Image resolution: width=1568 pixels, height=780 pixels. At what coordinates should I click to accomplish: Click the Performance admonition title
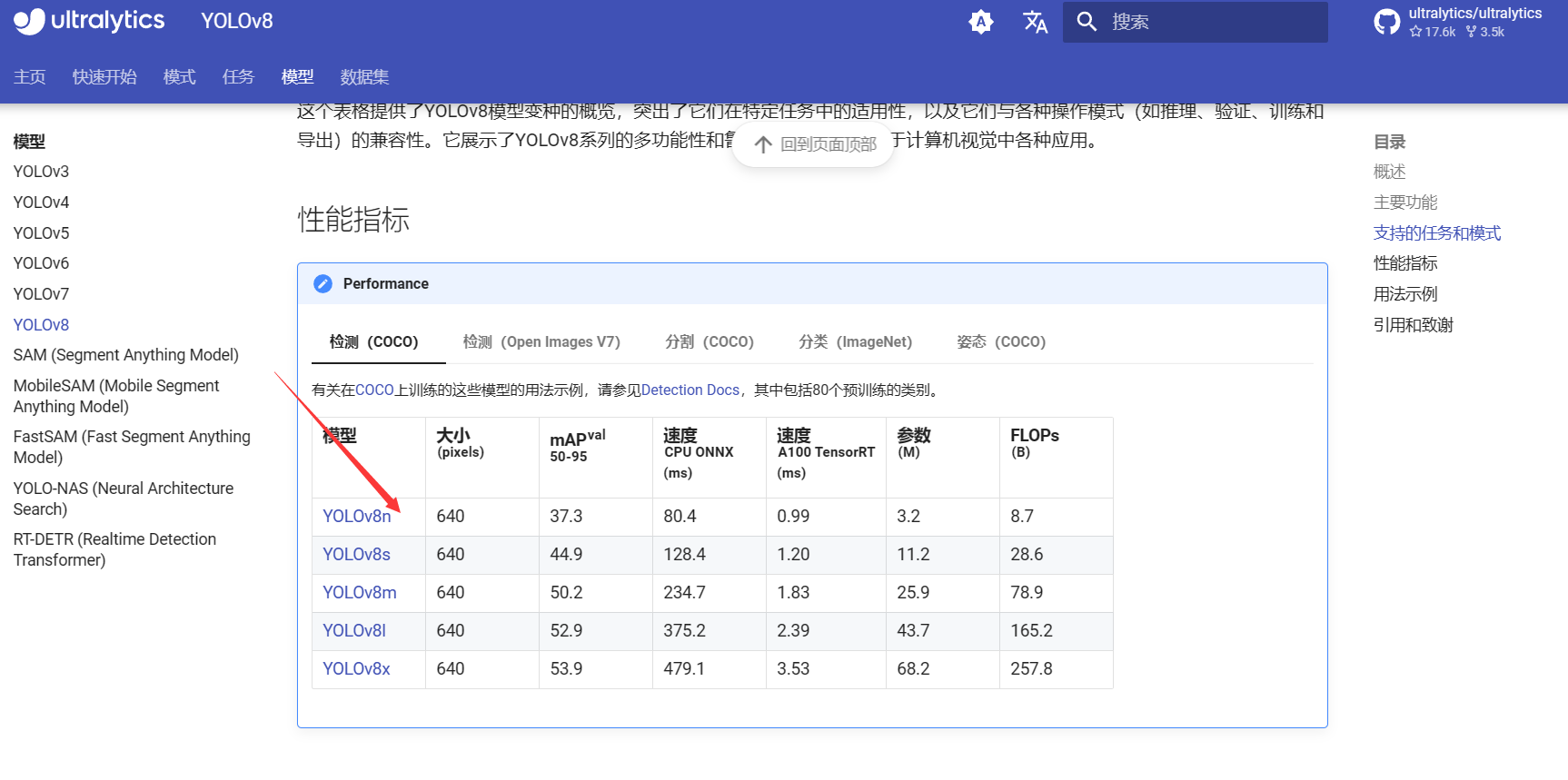[x=386, y=284]
